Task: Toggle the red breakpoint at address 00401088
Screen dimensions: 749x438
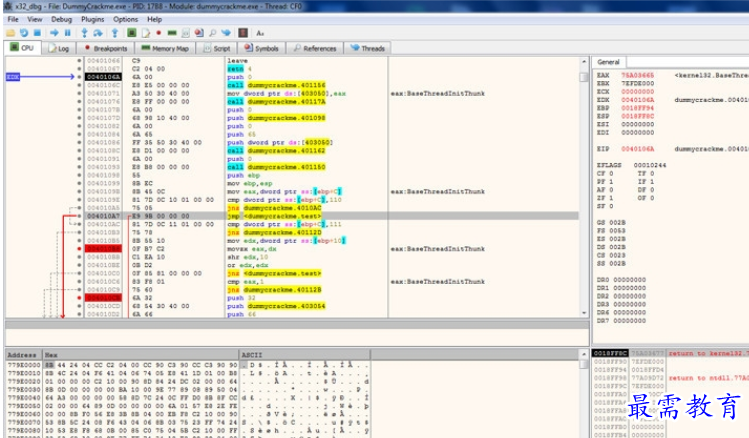Action: 79,248
